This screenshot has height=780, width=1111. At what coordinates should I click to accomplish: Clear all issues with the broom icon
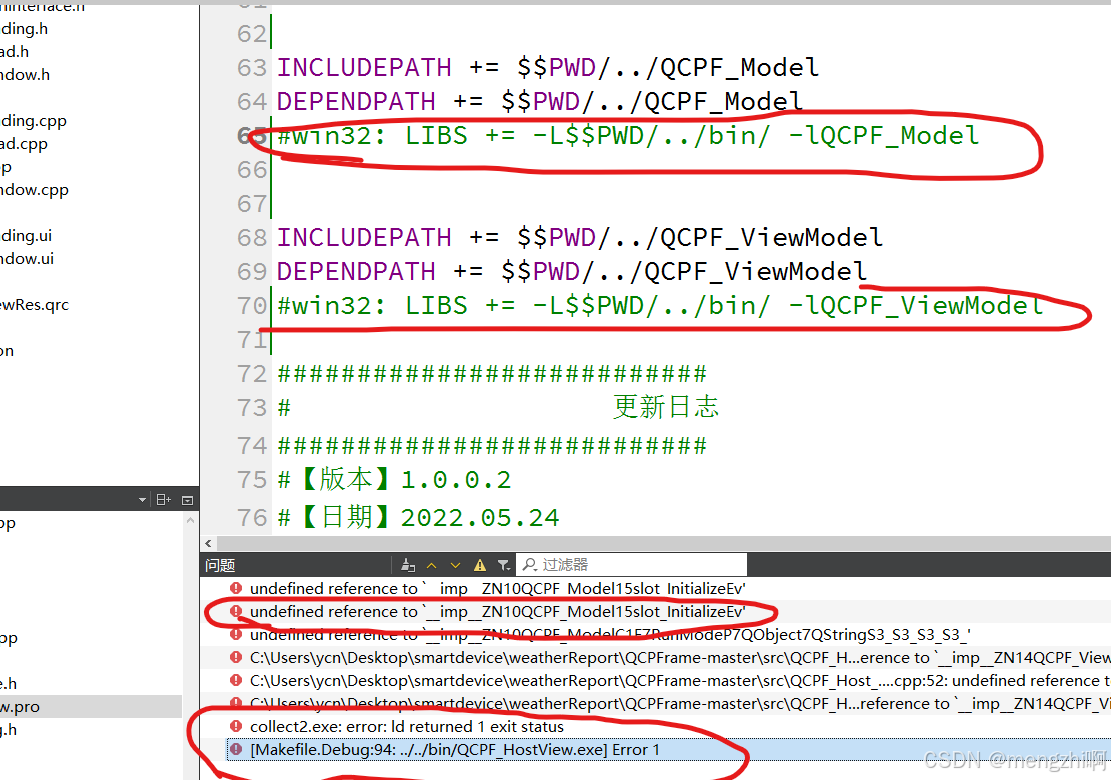(x=407, y=565)
